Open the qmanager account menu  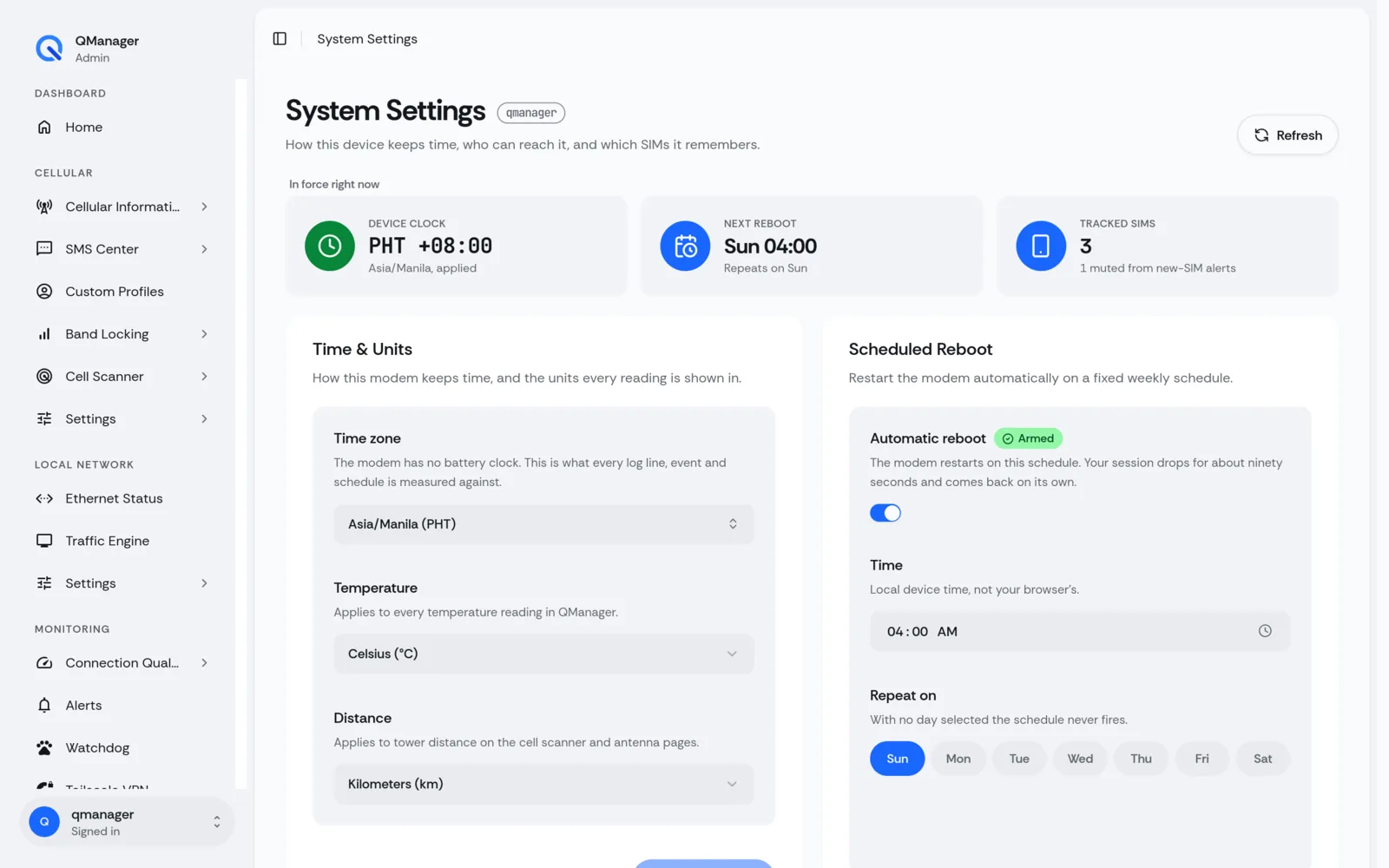[127, 822]
